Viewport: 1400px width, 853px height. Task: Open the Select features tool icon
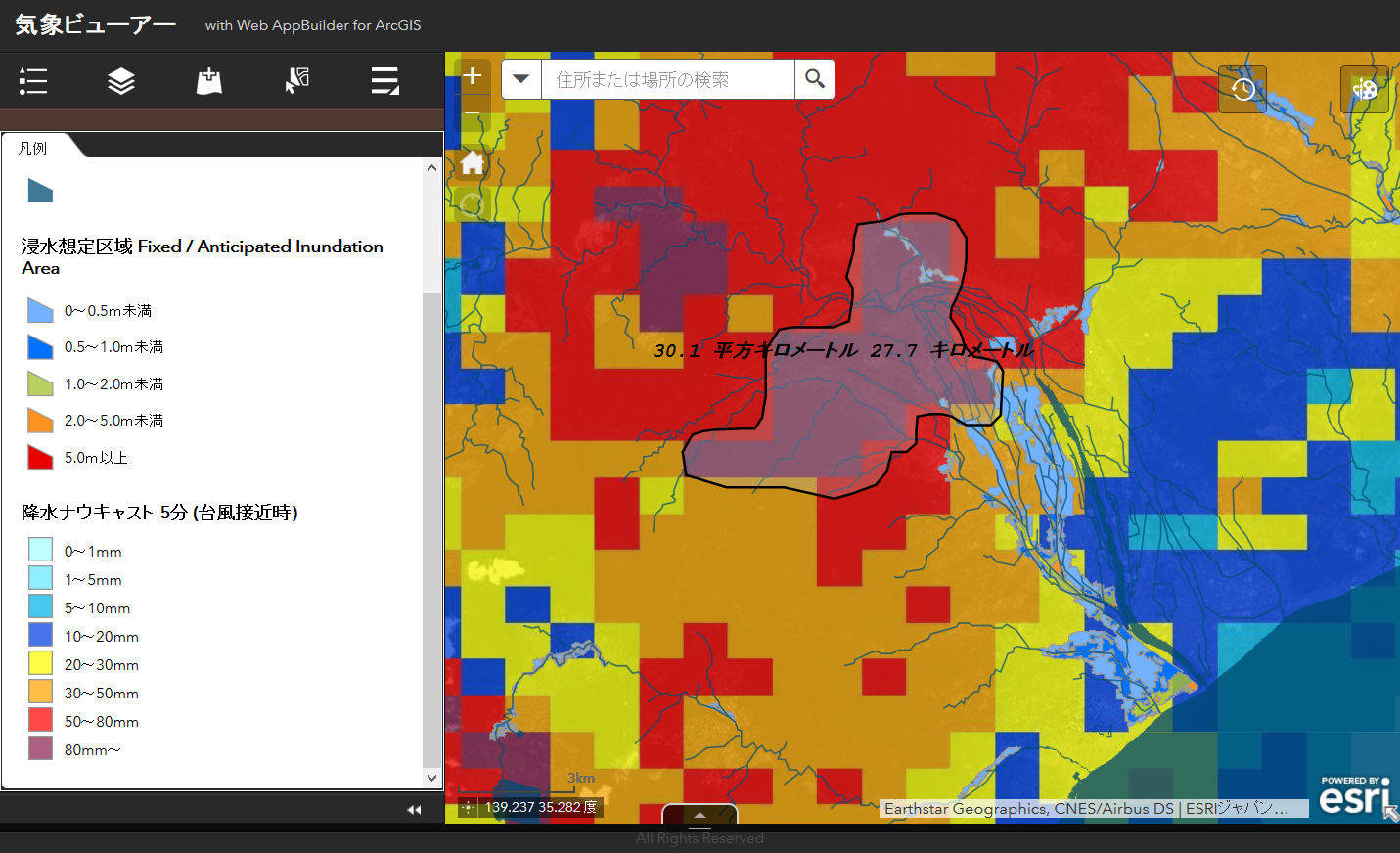click(x=297, y=81)
